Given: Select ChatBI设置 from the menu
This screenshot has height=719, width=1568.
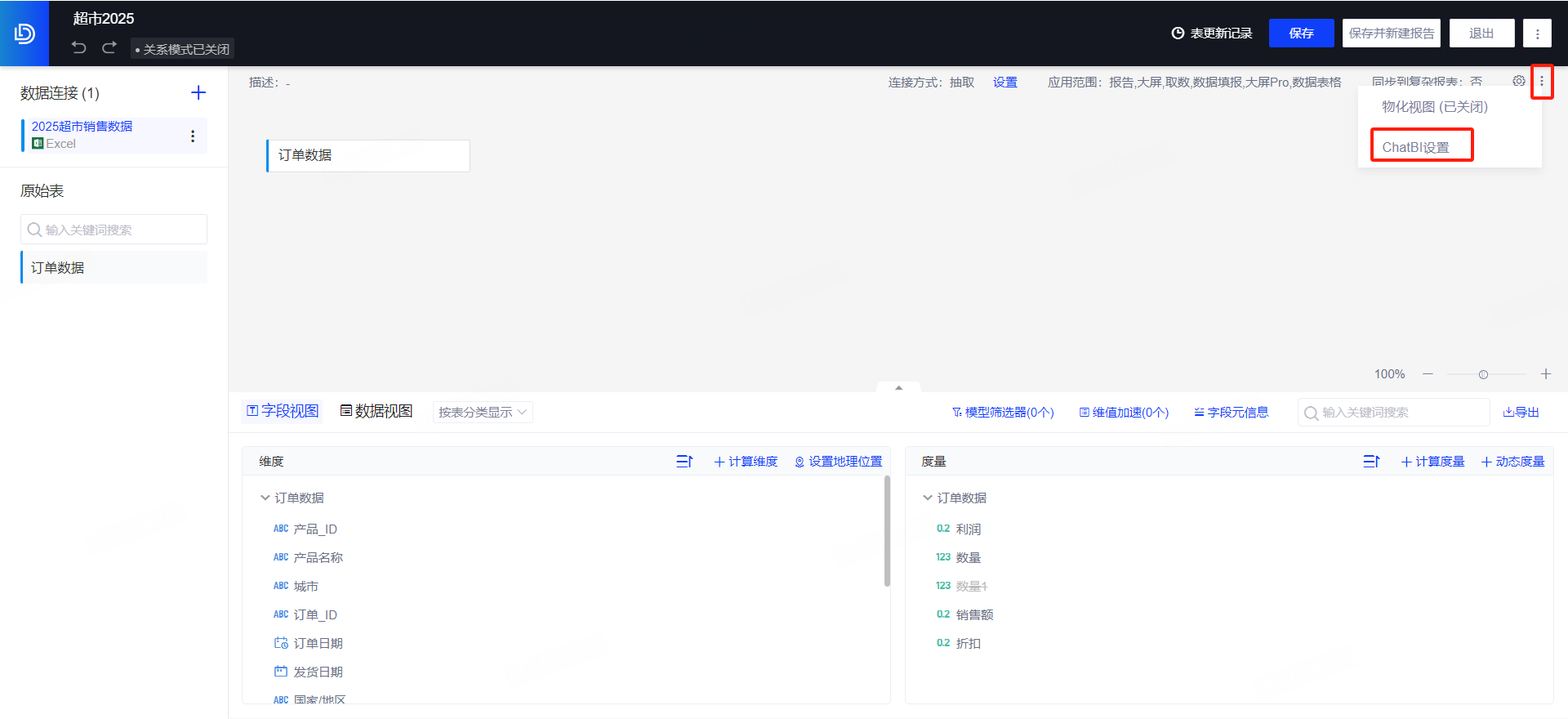Looking at the screenshot, I should click(1415, 147).
